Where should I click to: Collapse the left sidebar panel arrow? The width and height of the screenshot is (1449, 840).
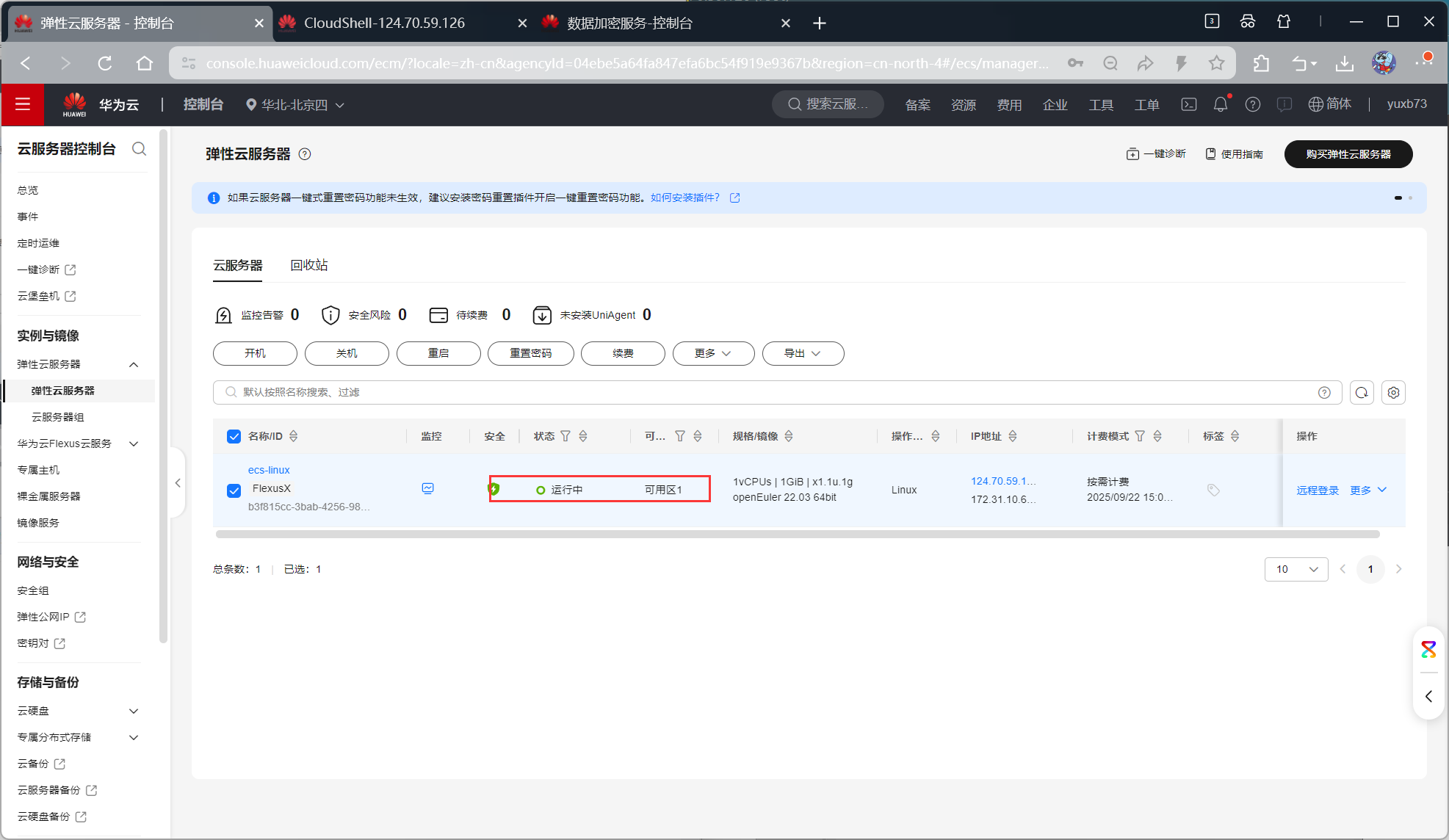pyautogui.click(x=178, y=482)
